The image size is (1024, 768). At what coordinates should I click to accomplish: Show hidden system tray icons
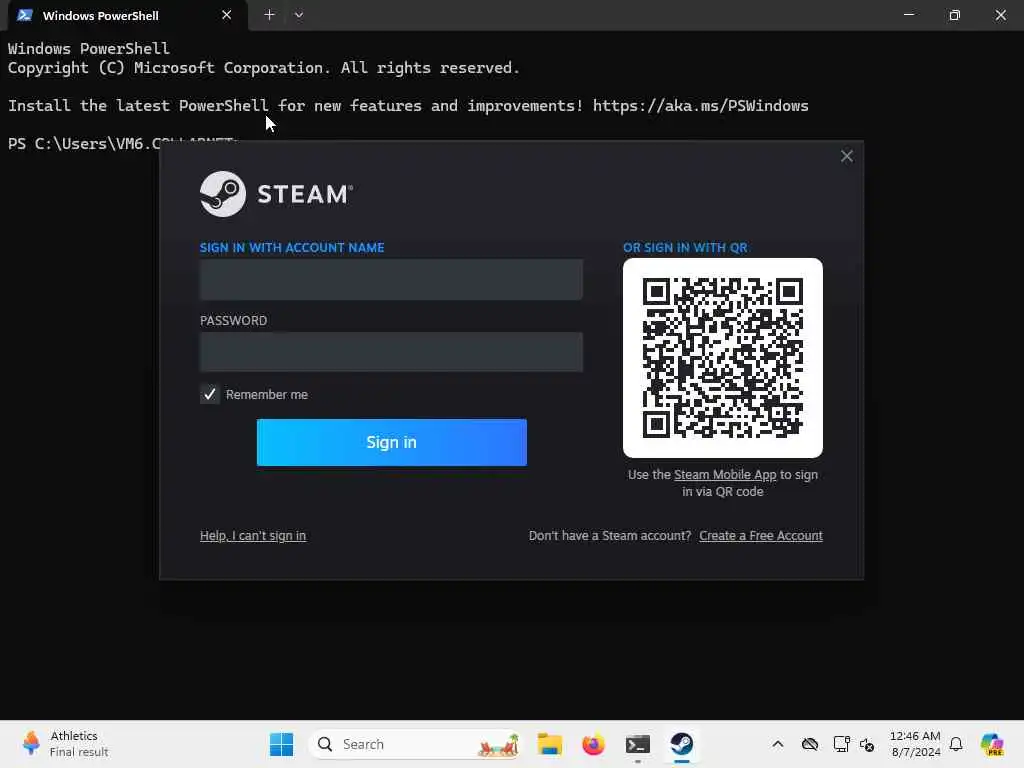(x=777, y=744)
